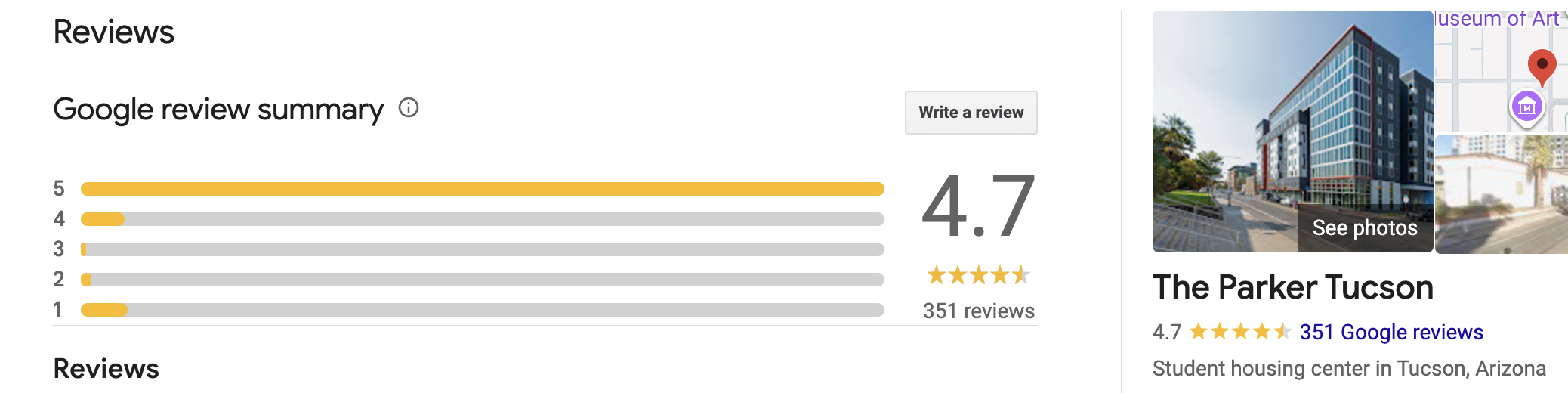Viewport: 1568px width, 393px height.
Task: Click The Parker Tucson title
Action: (x=1292, y=288)
